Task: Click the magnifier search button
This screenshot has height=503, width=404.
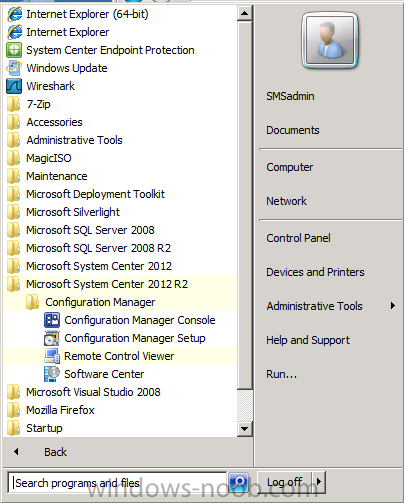Action: point(239,482)
